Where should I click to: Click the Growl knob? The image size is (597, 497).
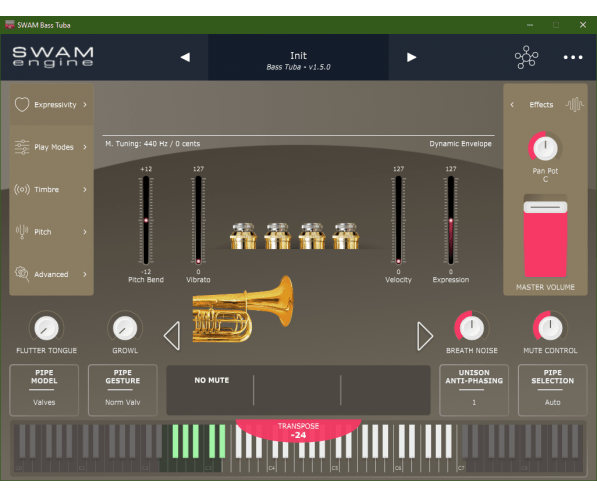pos(125,328)
